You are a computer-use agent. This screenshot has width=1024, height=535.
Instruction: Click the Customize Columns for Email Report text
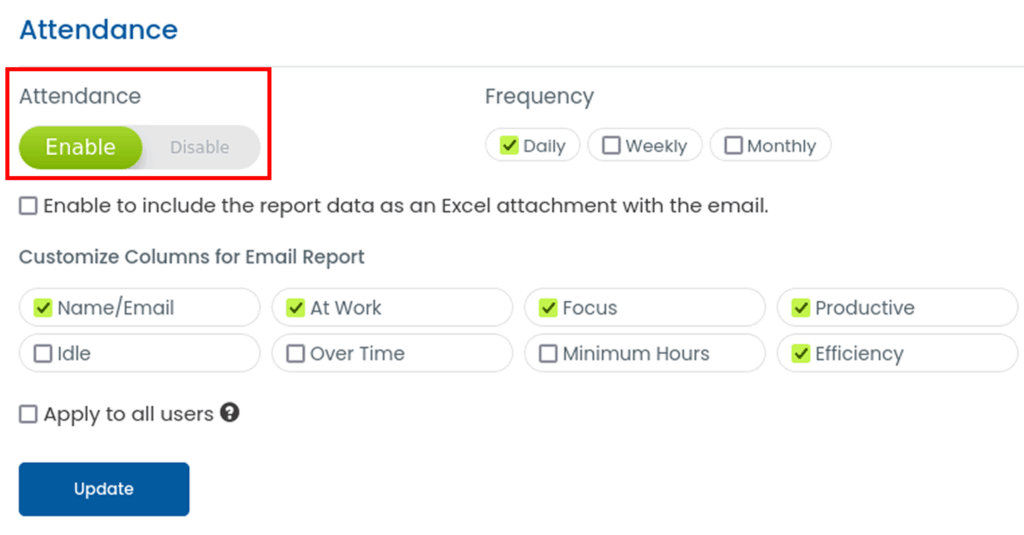point(191,257)
